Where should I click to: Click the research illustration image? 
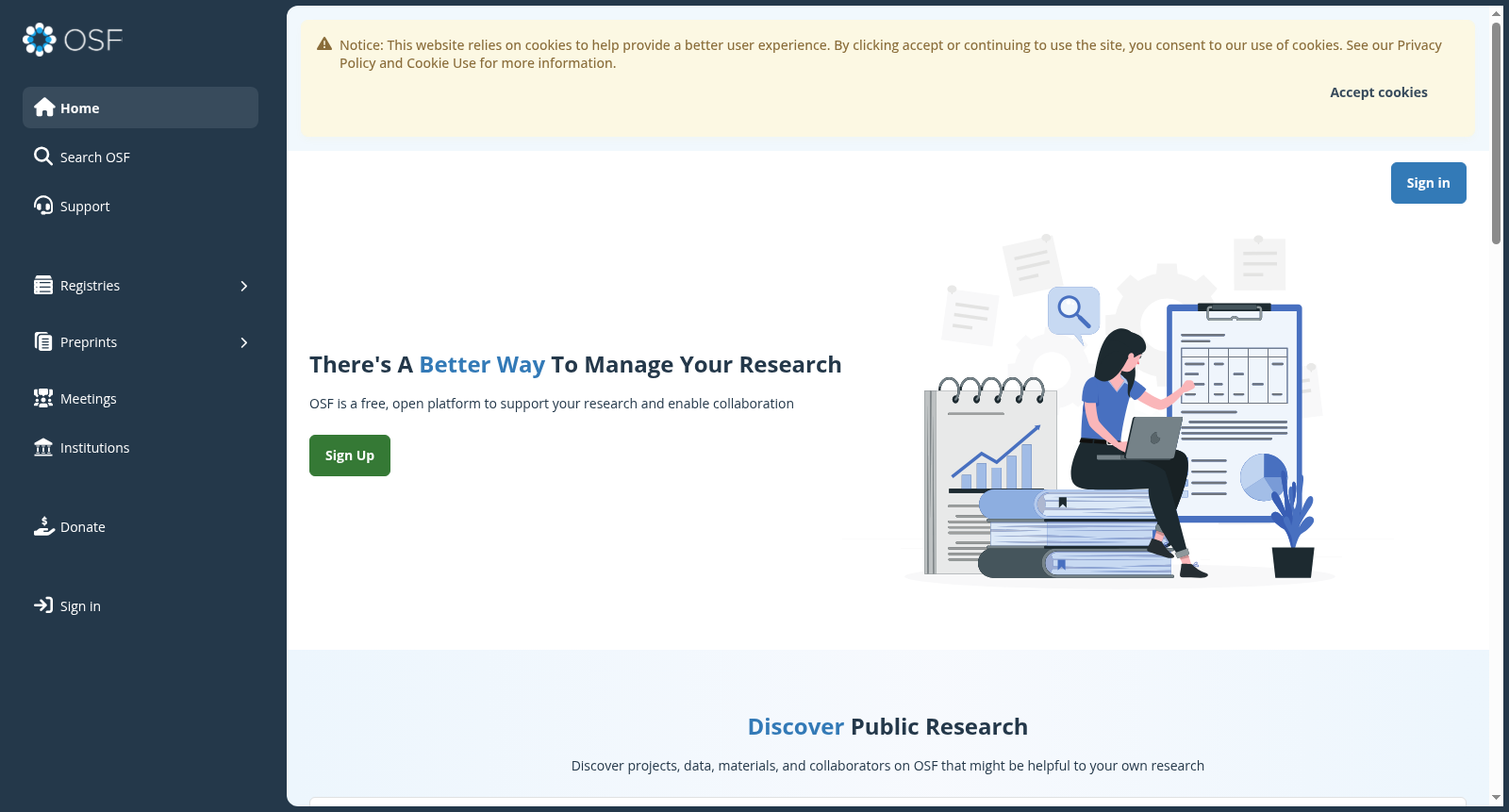pos(1119,410)
